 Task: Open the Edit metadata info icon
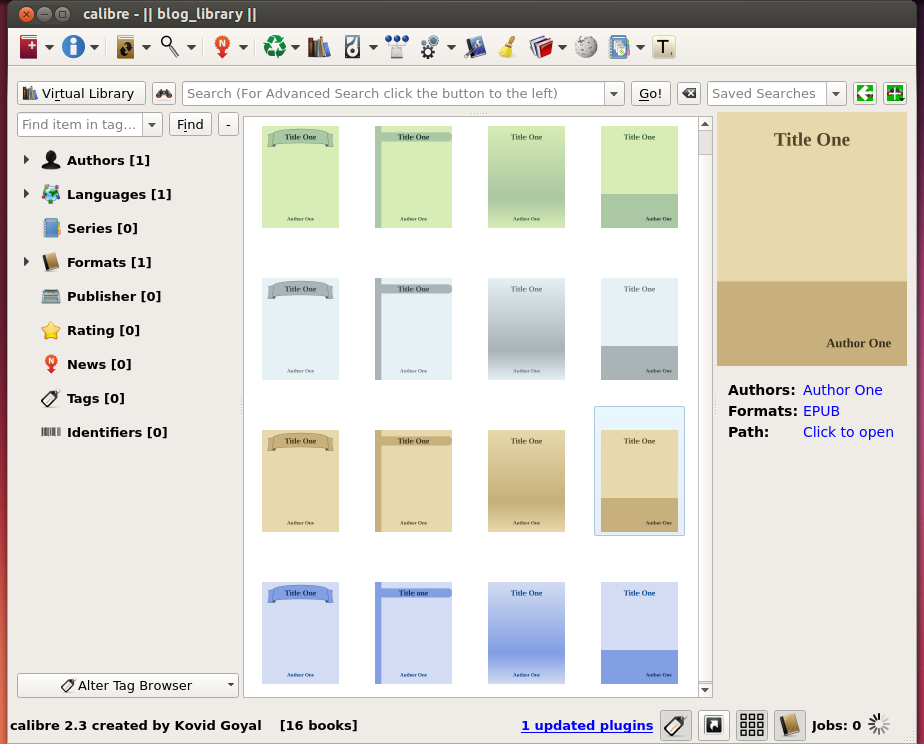(x=73, y=47)
